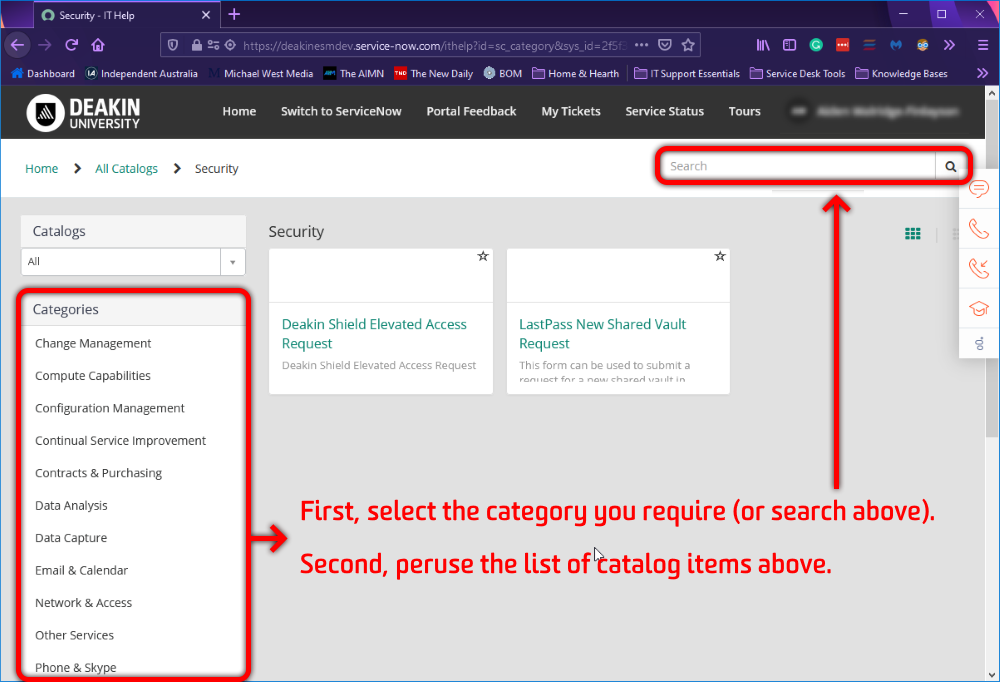This screenshot has height=682, width=1000.
Task: Click the share/network icon in sidebar
Action: pos(978,345)
